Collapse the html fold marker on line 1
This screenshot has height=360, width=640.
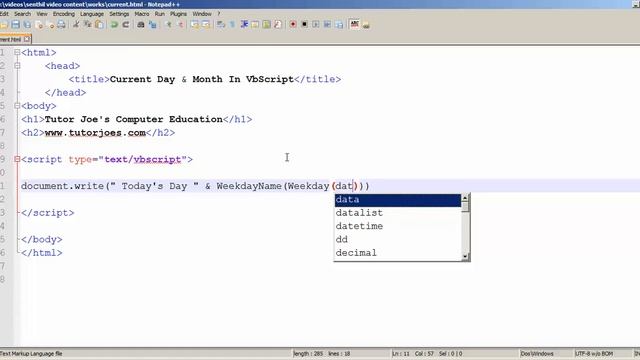pyautogui.click(x=17, y=52)
